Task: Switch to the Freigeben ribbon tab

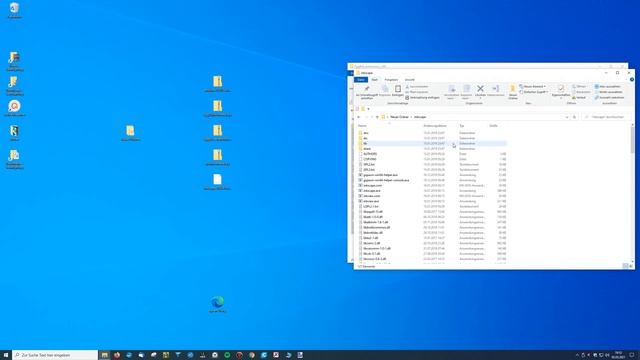Action: (391, 80)
